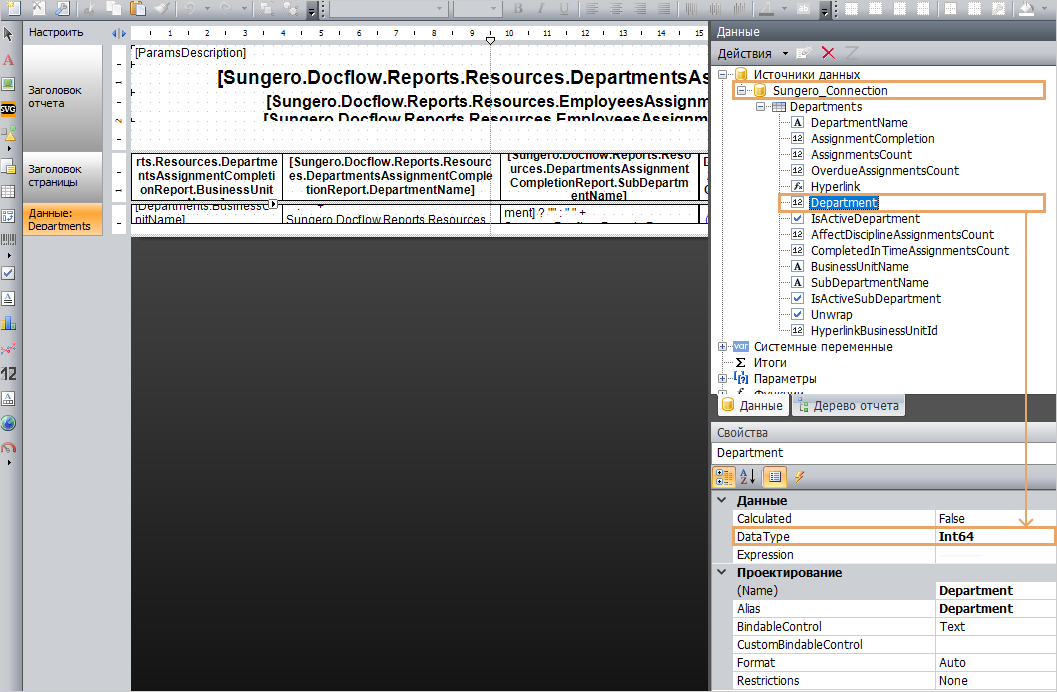The height and width of the screenshot is (692, 1057).
Task: Select the Gauge object tool
Action: (8, 448)
